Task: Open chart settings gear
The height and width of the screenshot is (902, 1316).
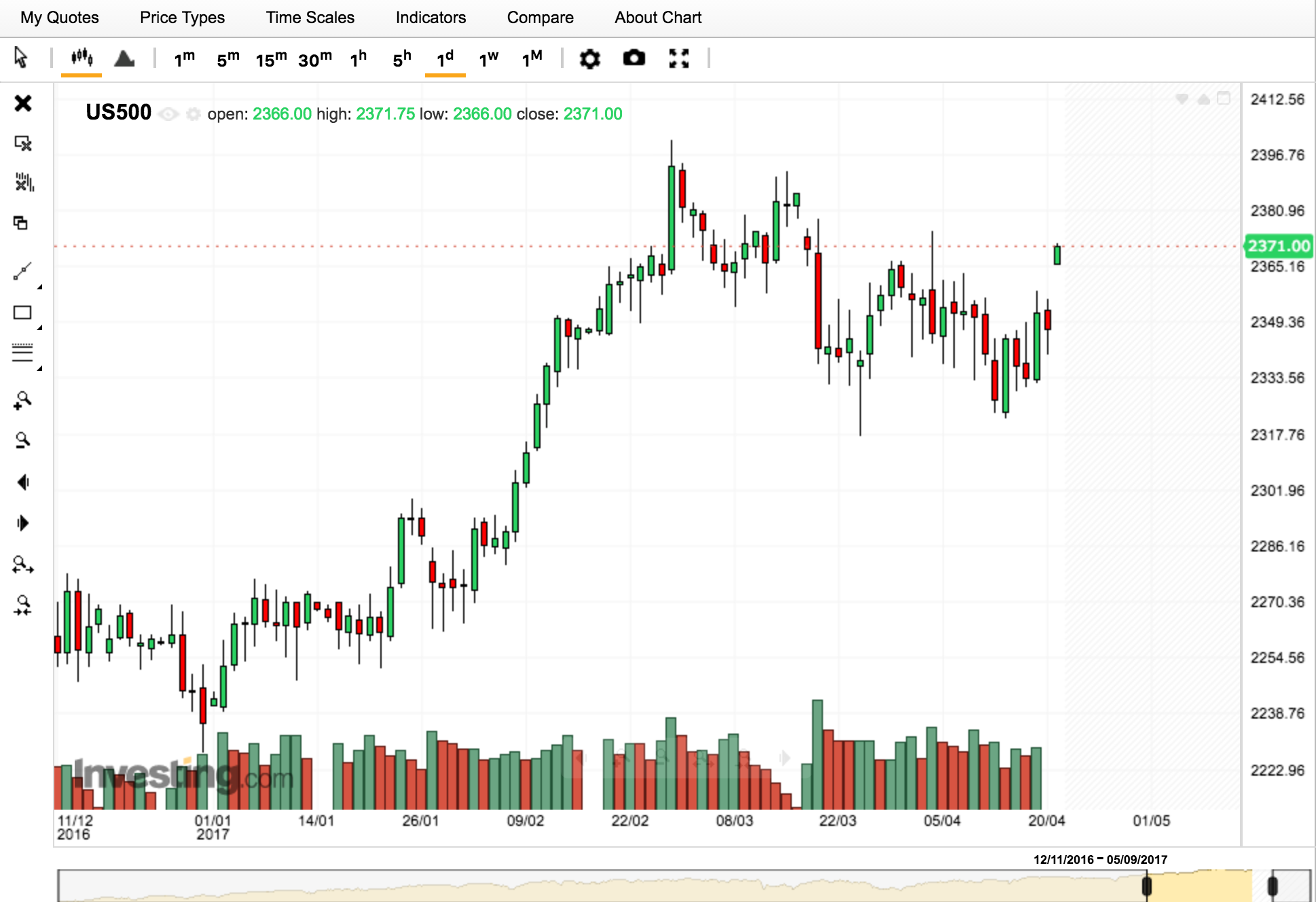Action: tap(590, 58)
